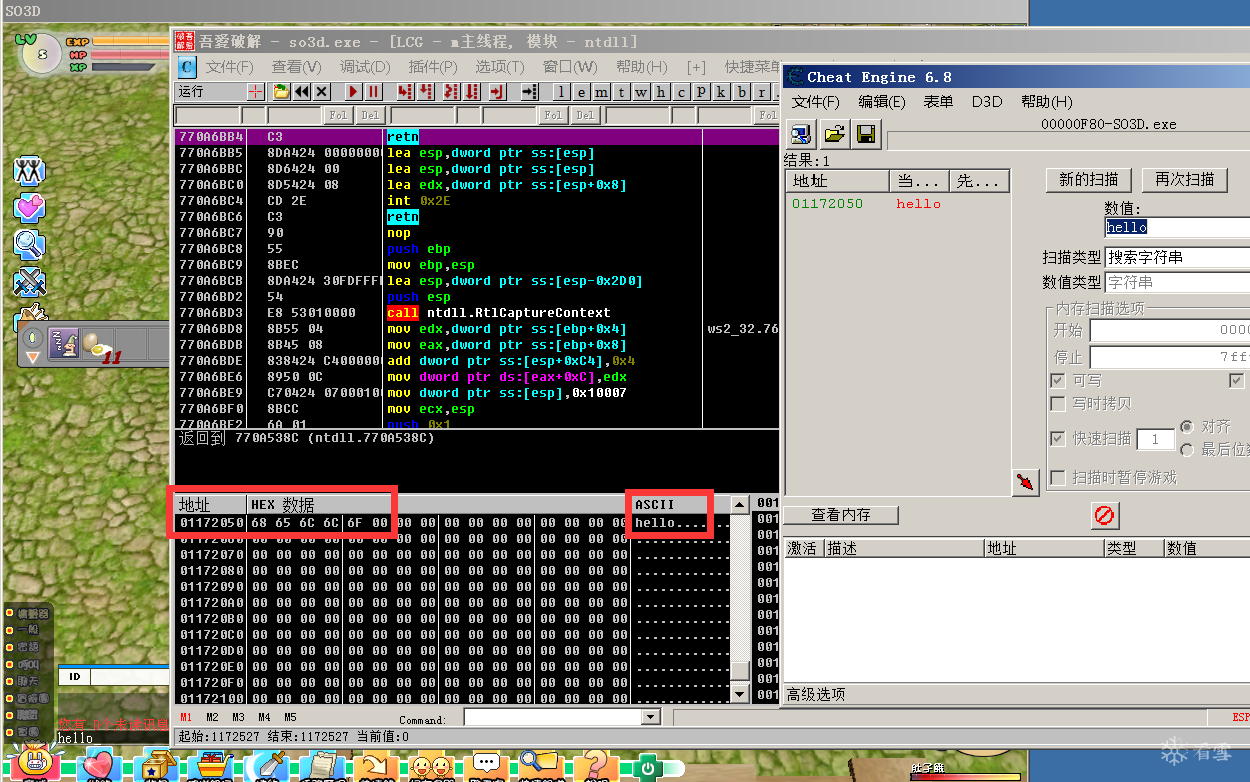
Task: Open the handles 'h' button
Action: point(661,91)
